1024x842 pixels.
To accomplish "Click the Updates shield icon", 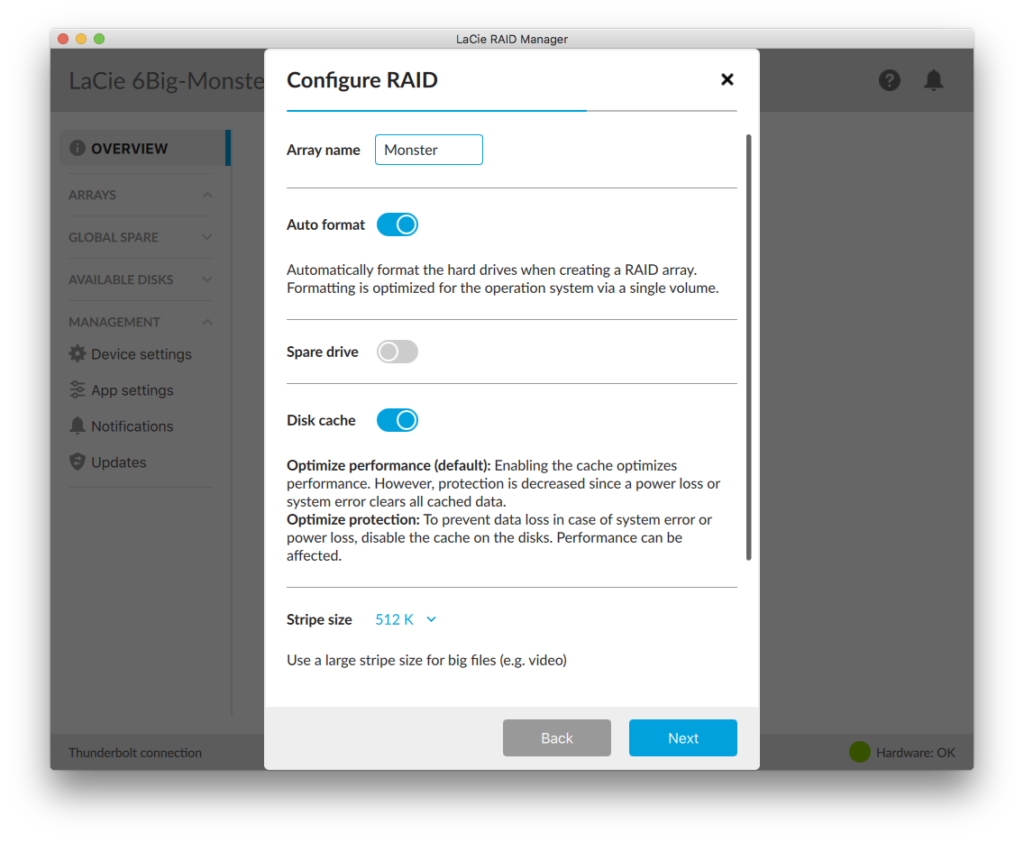I will (x=77, y=462).
